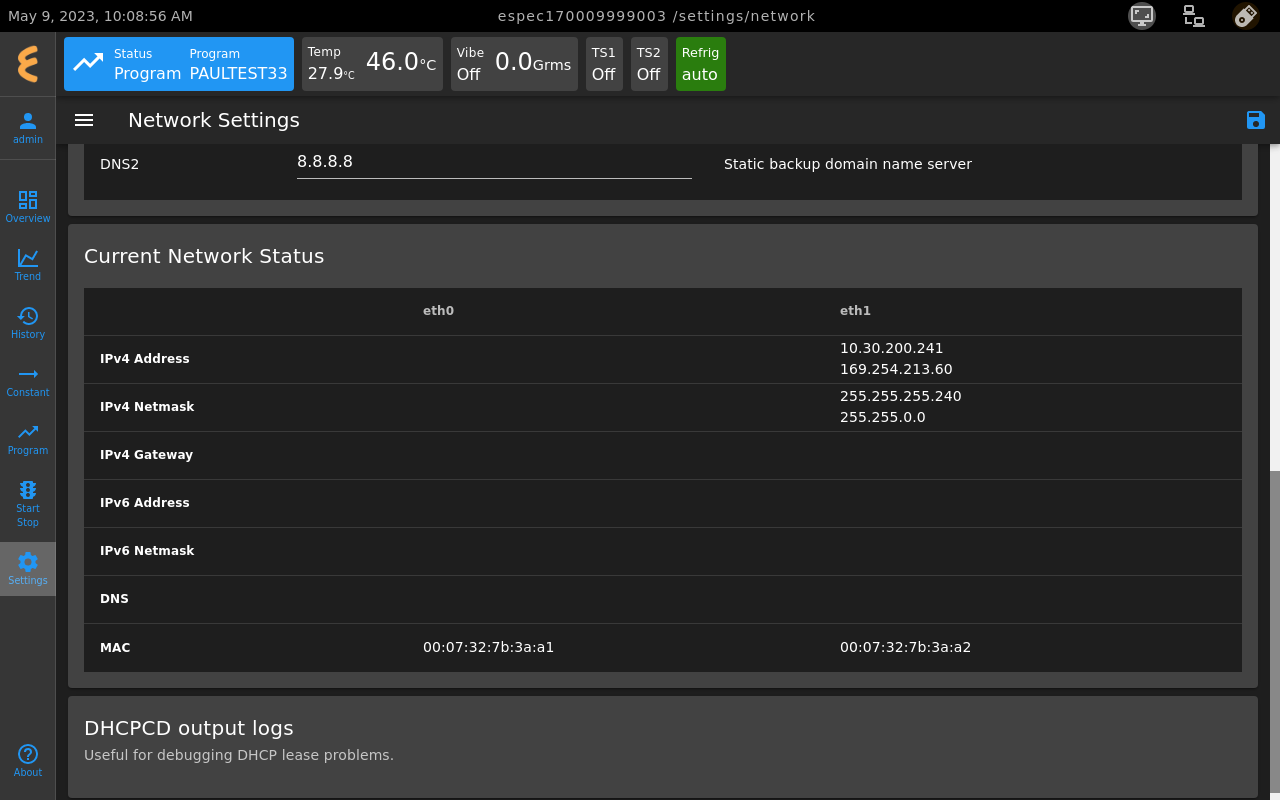Open the Vibe 0.0 Grms tile
1280x800 pixels.
pos(514,64)
